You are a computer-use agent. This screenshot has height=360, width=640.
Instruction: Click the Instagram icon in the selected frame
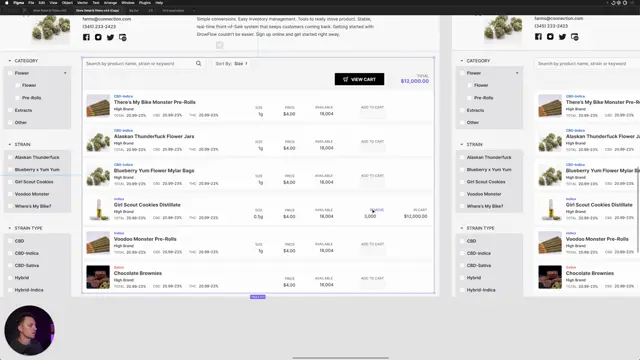point(98,37)
